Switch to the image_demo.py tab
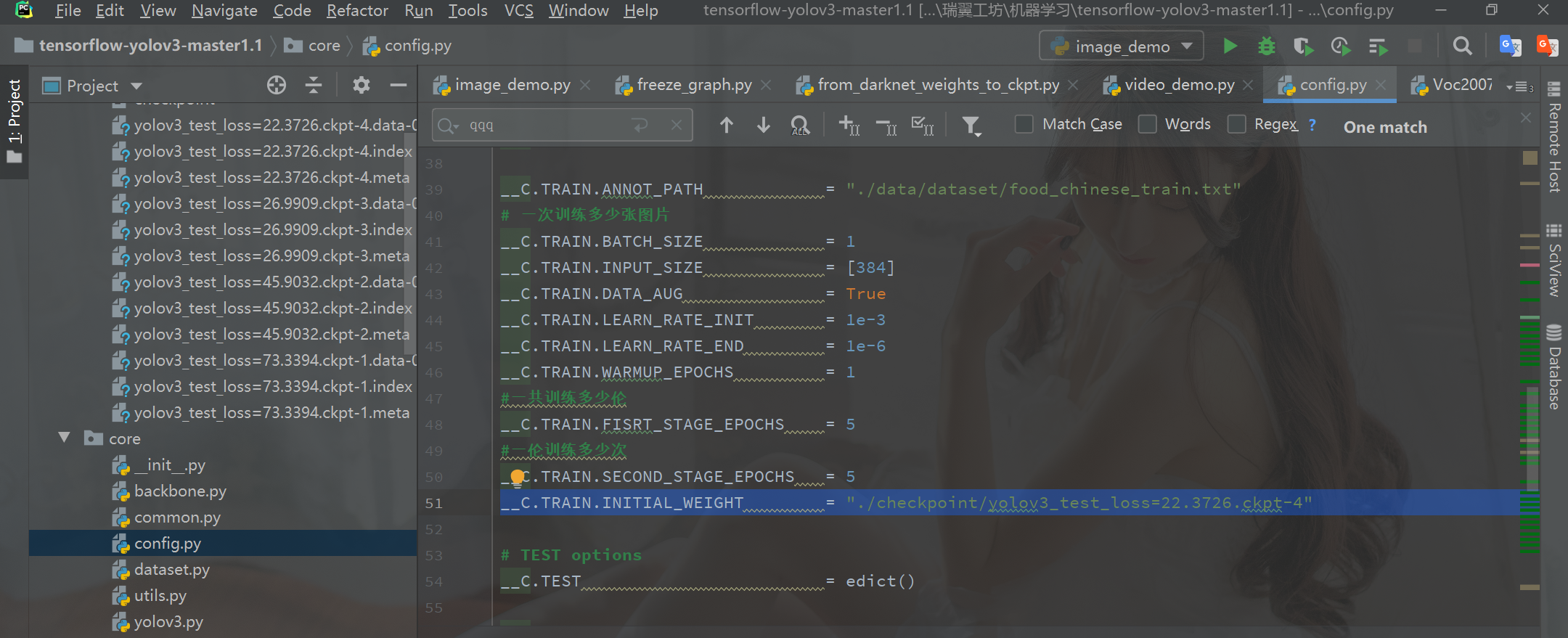Image resolution: width=1568 pixels, height=638 pixels. click(x=512, y=85)
